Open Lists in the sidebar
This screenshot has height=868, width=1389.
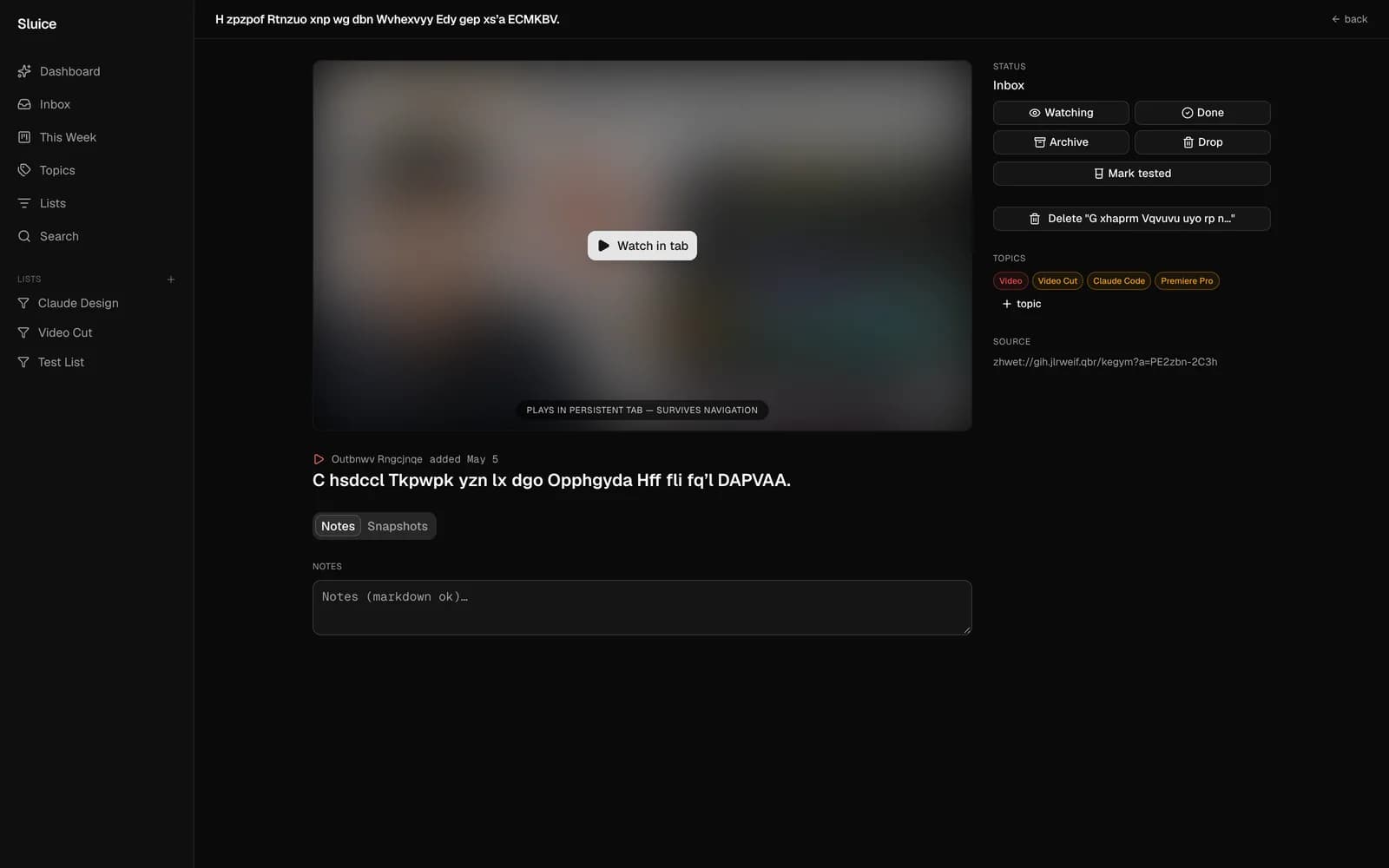[x=42, y=203]
